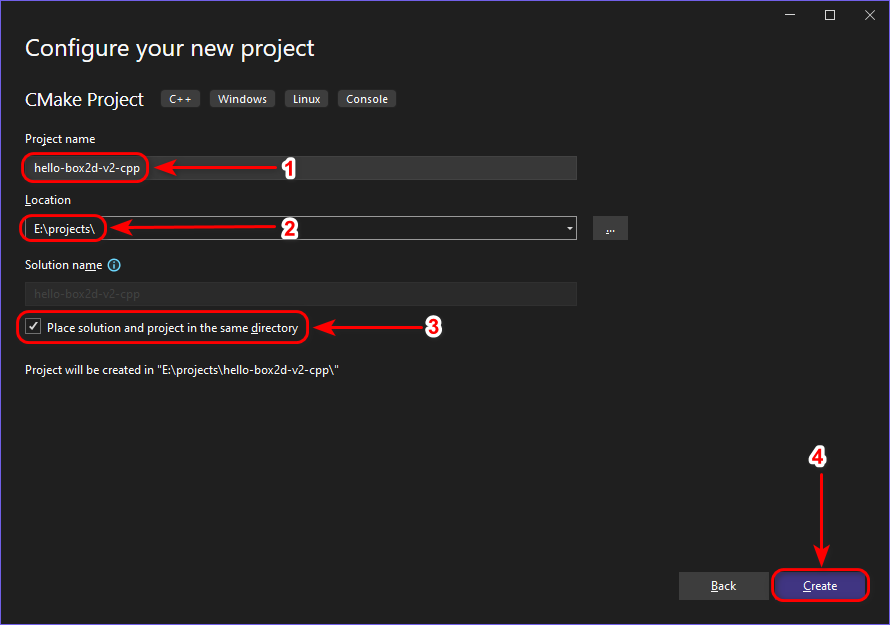Click the Console project type tag
Image resolution: width=890 pixels, height=625 pixels.
coord(367,99)
